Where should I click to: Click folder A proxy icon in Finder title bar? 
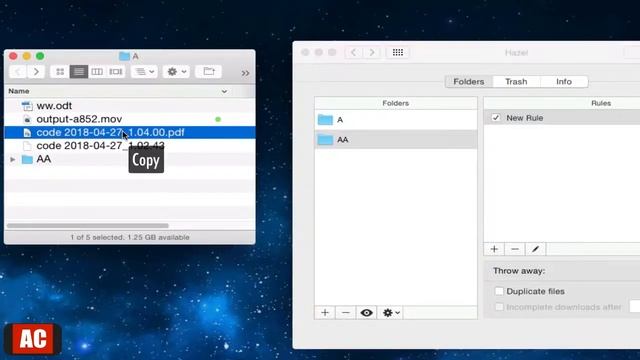point(124,56)
